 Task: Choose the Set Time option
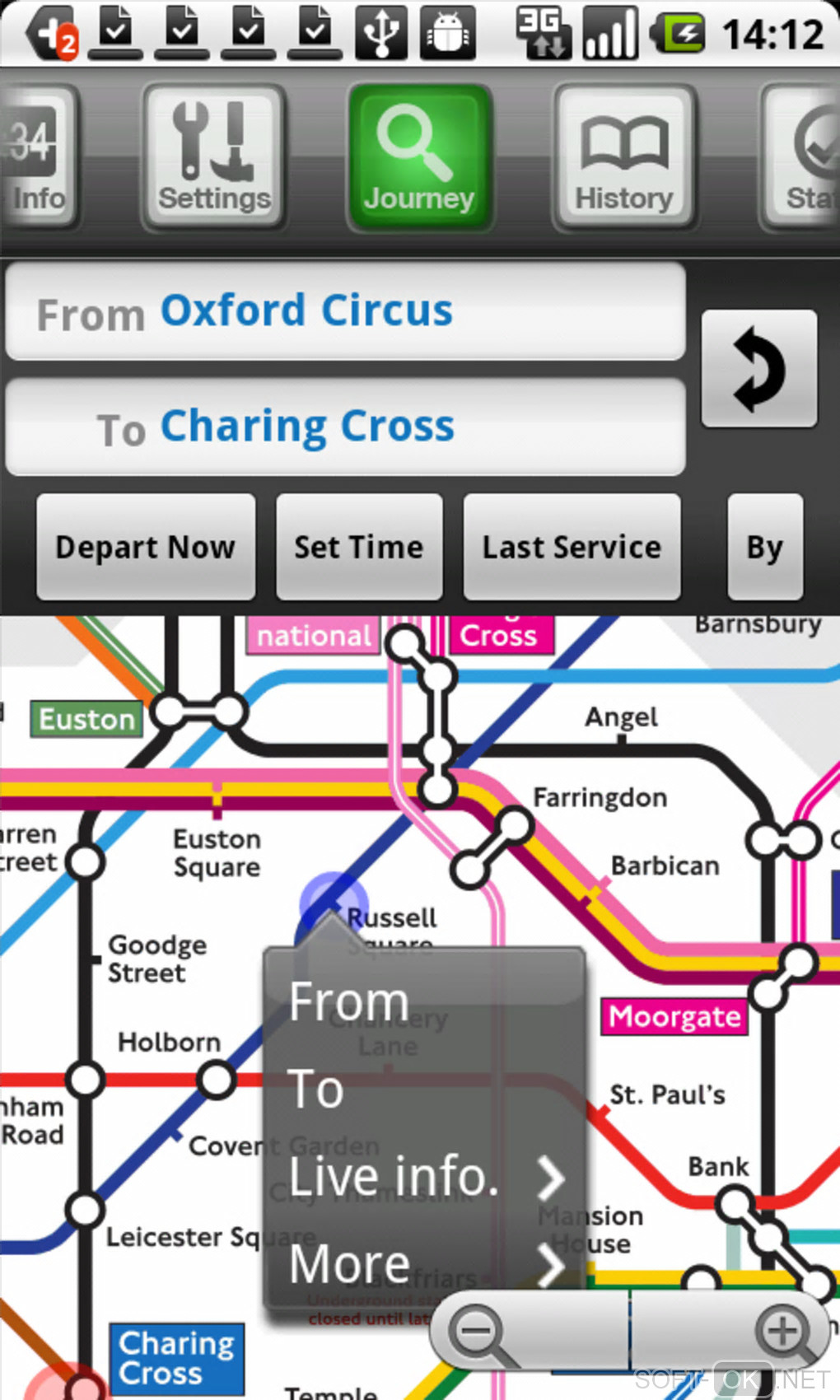(359, 547)
